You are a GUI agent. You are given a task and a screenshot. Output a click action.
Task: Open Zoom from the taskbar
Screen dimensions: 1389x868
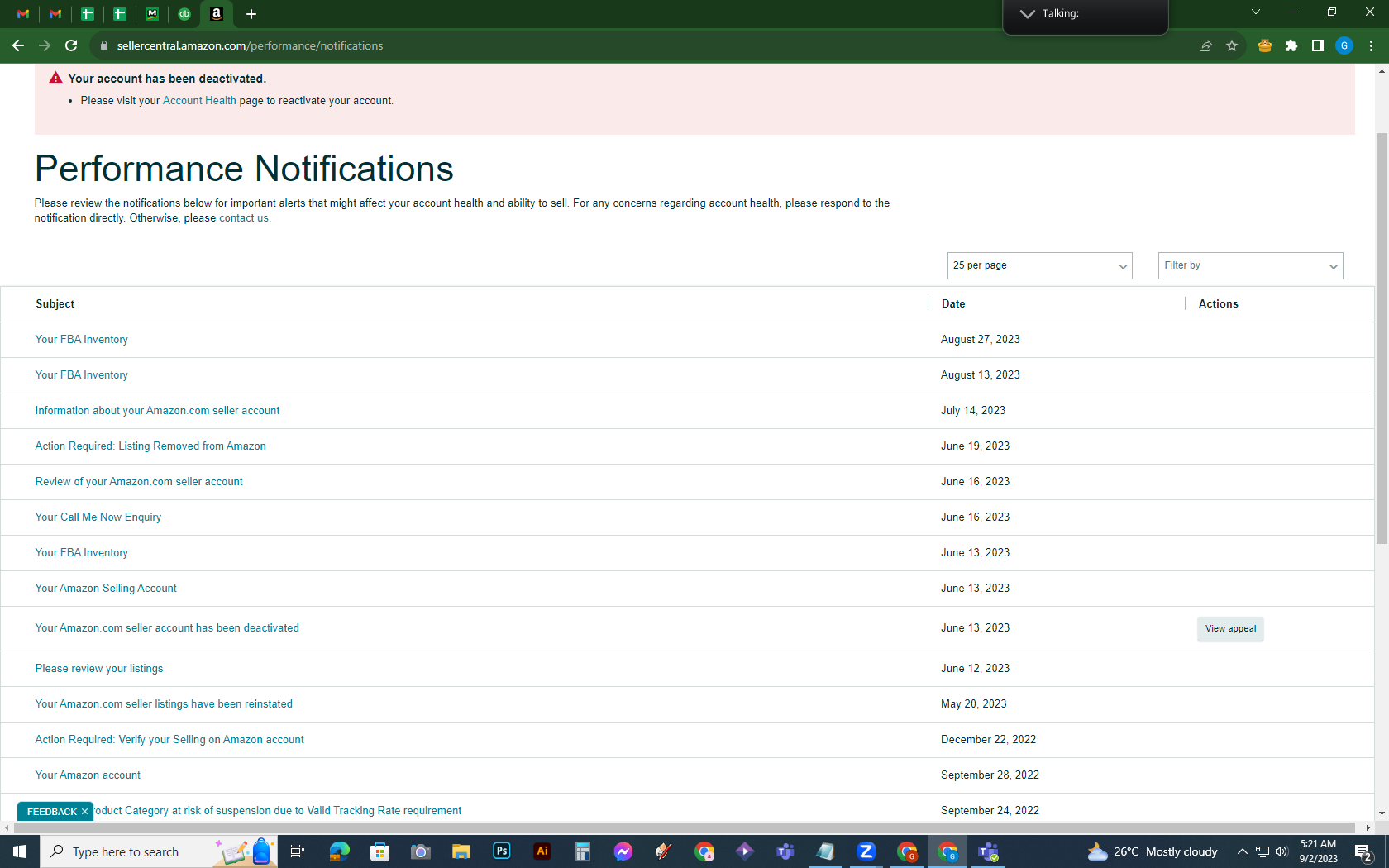click(866, 851)
